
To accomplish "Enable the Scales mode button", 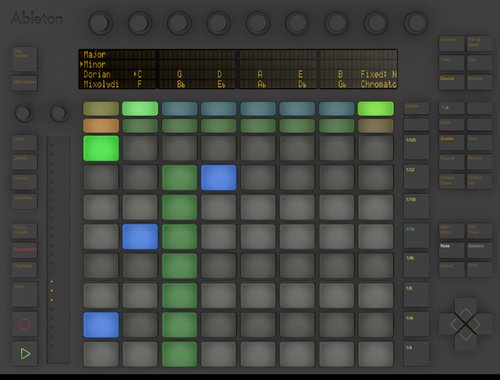I will [x=451, y=142].
